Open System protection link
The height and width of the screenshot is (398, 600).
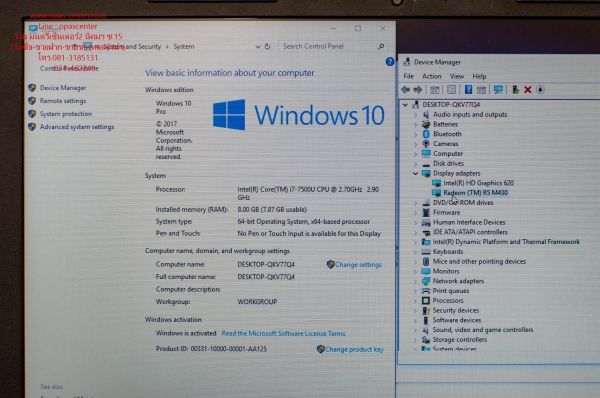coord(66,114)
